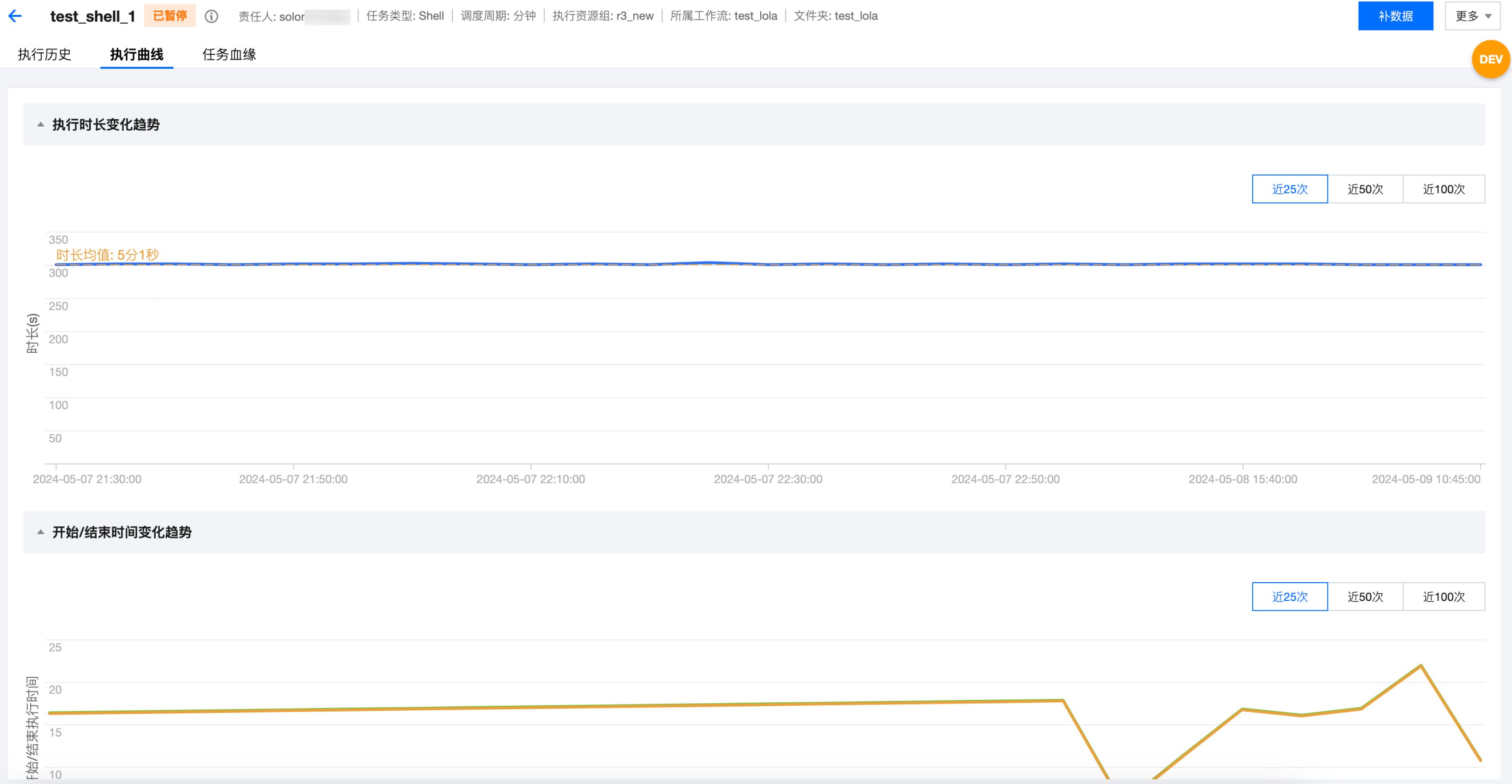Collapse the 开始/结束时间变化趋势 section triangle

point(40,532)
